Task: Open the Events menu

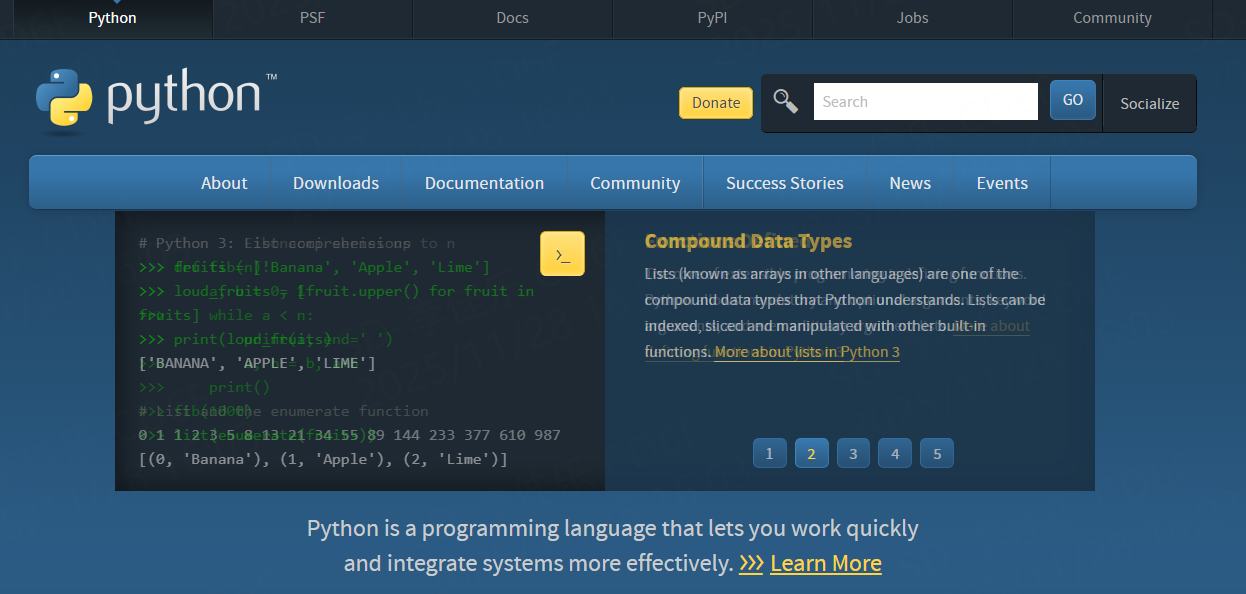Action: (x=1002, y=182)
